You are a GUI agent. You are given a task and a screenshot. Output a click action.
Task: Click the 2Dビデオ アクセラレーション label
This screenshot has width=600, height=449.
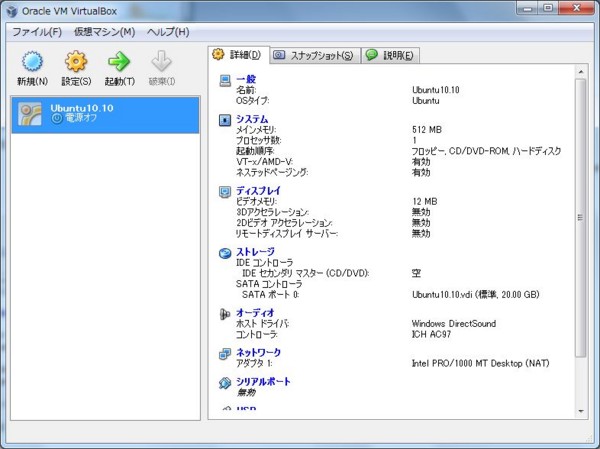(284, 223)
